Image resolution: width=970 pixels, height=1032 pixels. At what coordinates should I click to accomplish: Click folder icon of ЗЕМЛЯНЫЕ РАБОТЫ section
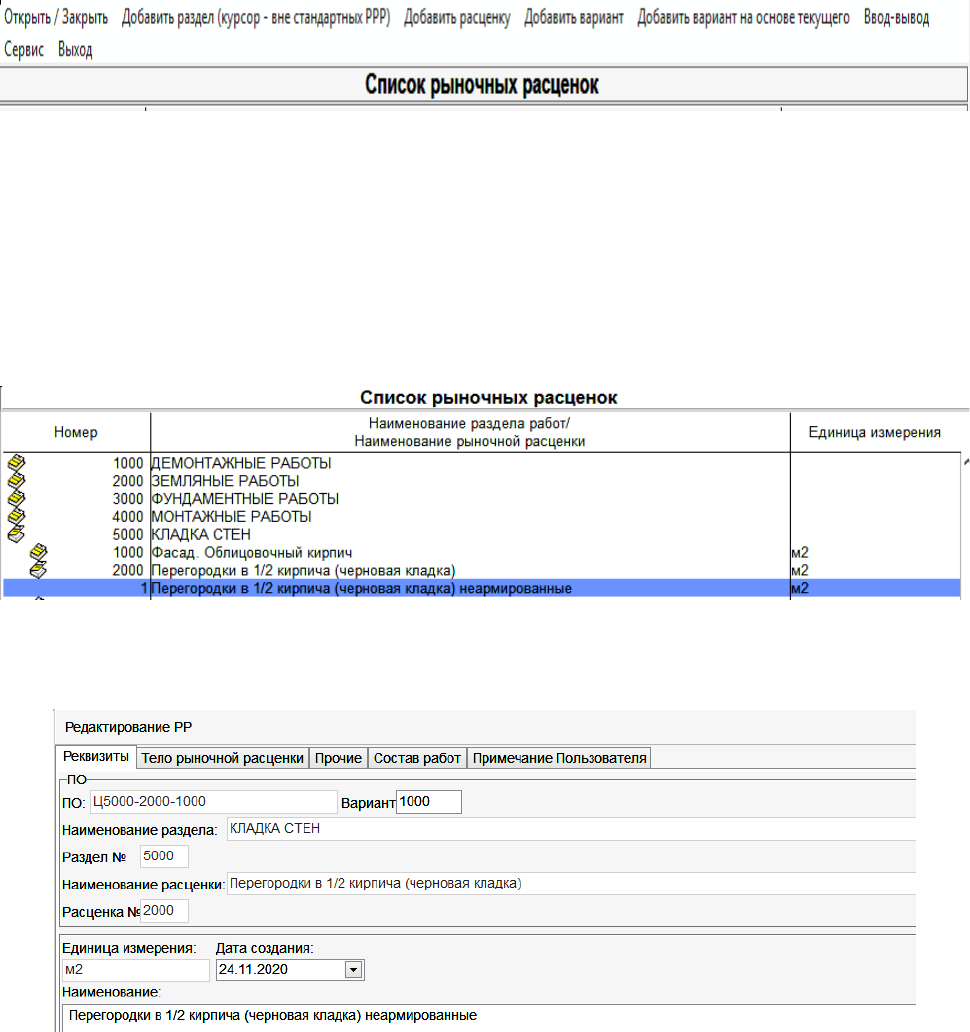[x=16, y=480]
